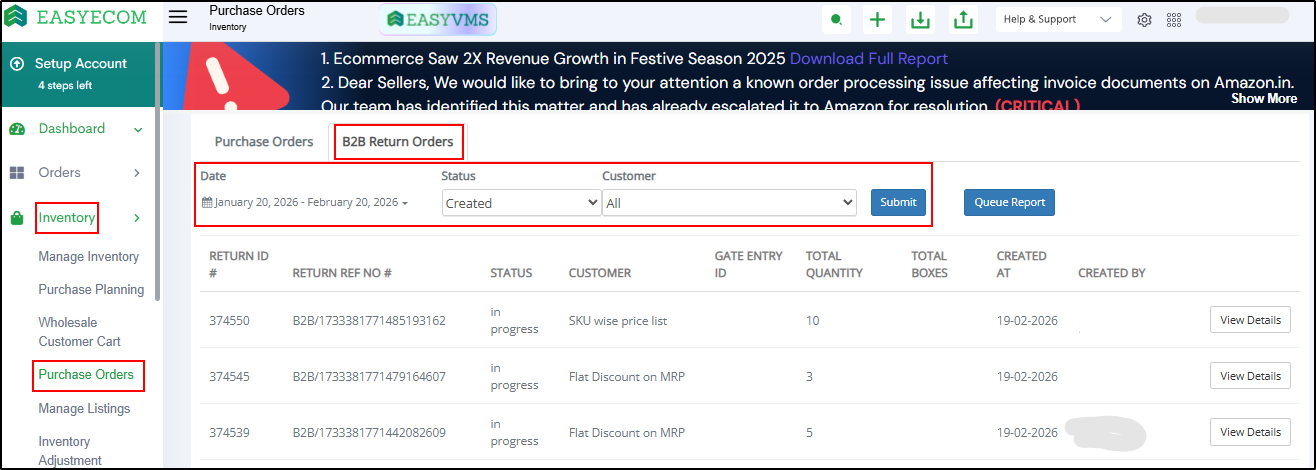The width and height of the screenshot is (1316, 470).
Task: Switch to the Purchase Orders tab
Action: [264, 142]
